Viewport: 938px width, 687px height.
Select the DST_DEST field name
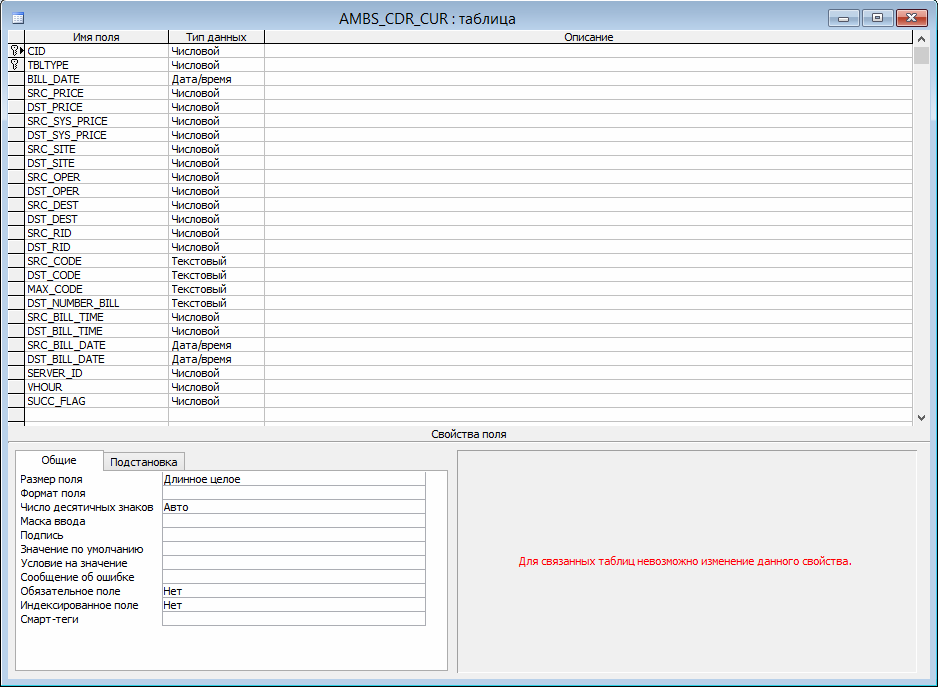tap(52, 219)
